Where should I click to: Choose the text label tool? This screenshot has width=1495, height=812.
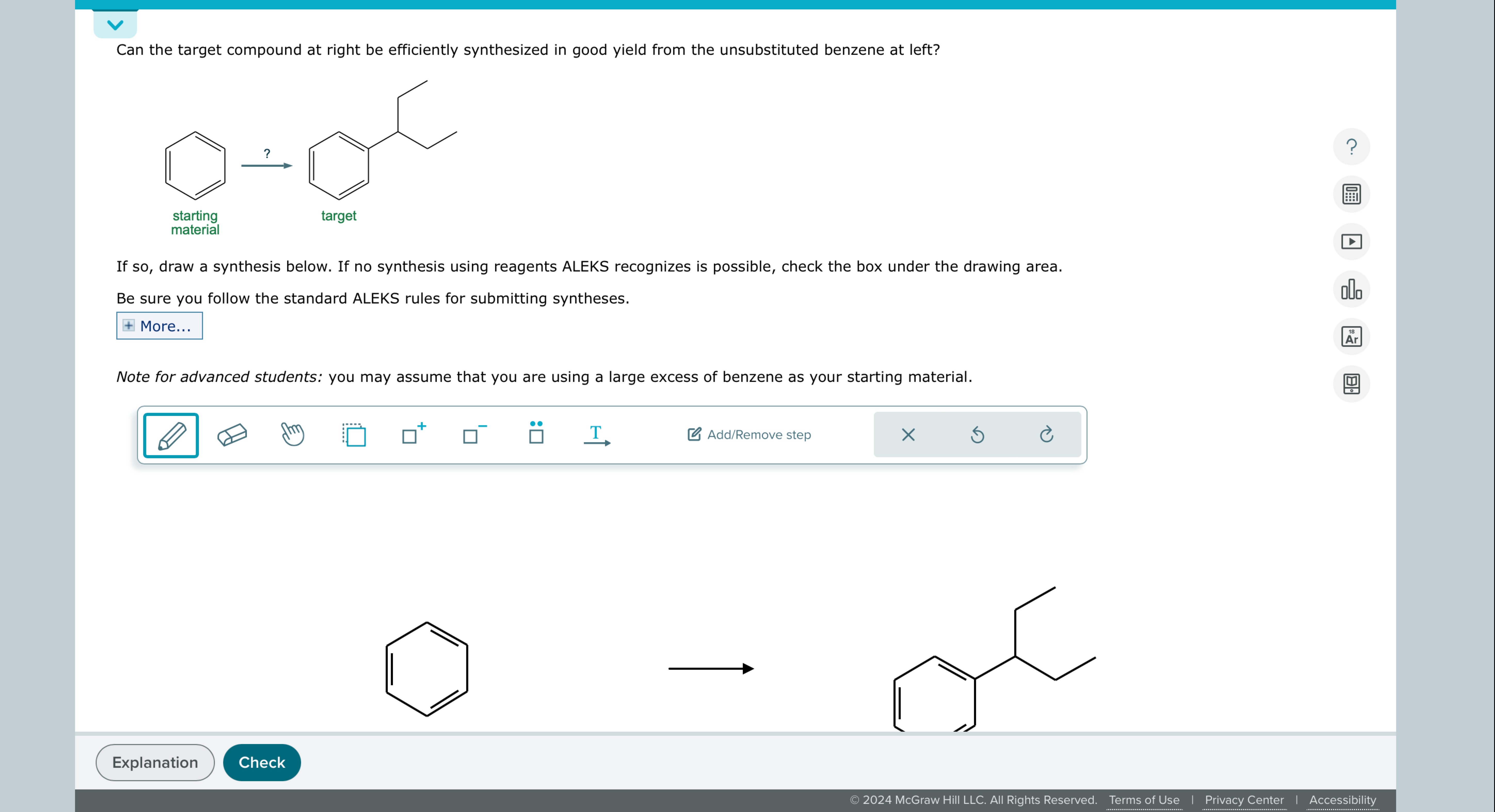point(596,435)
